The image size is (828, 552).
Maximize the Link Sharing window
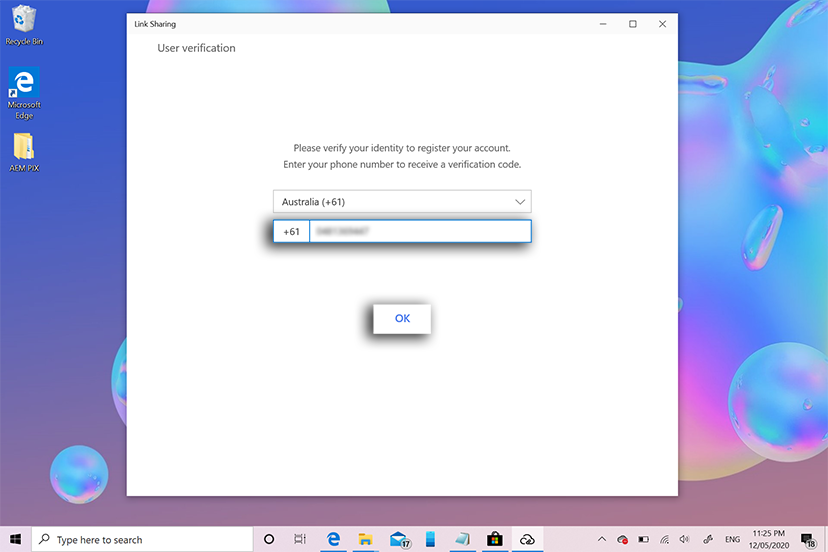pos(633,24)
